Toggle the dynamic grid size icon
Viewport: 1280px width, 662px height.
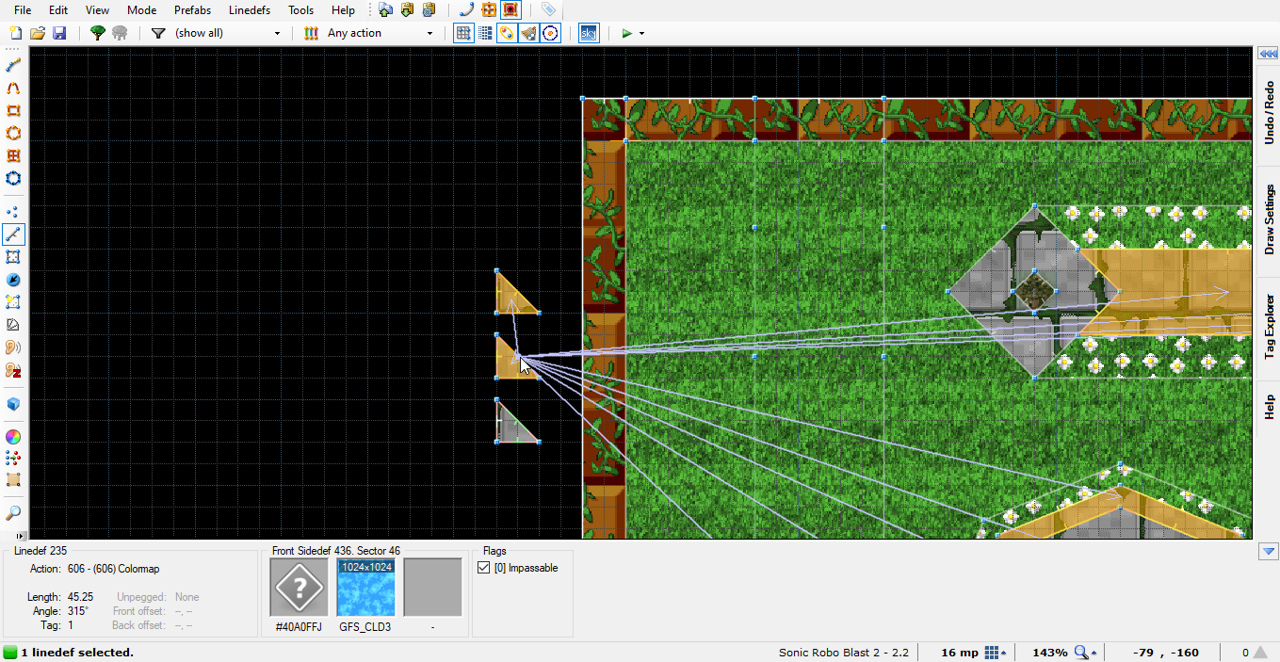tap(485, 33)
